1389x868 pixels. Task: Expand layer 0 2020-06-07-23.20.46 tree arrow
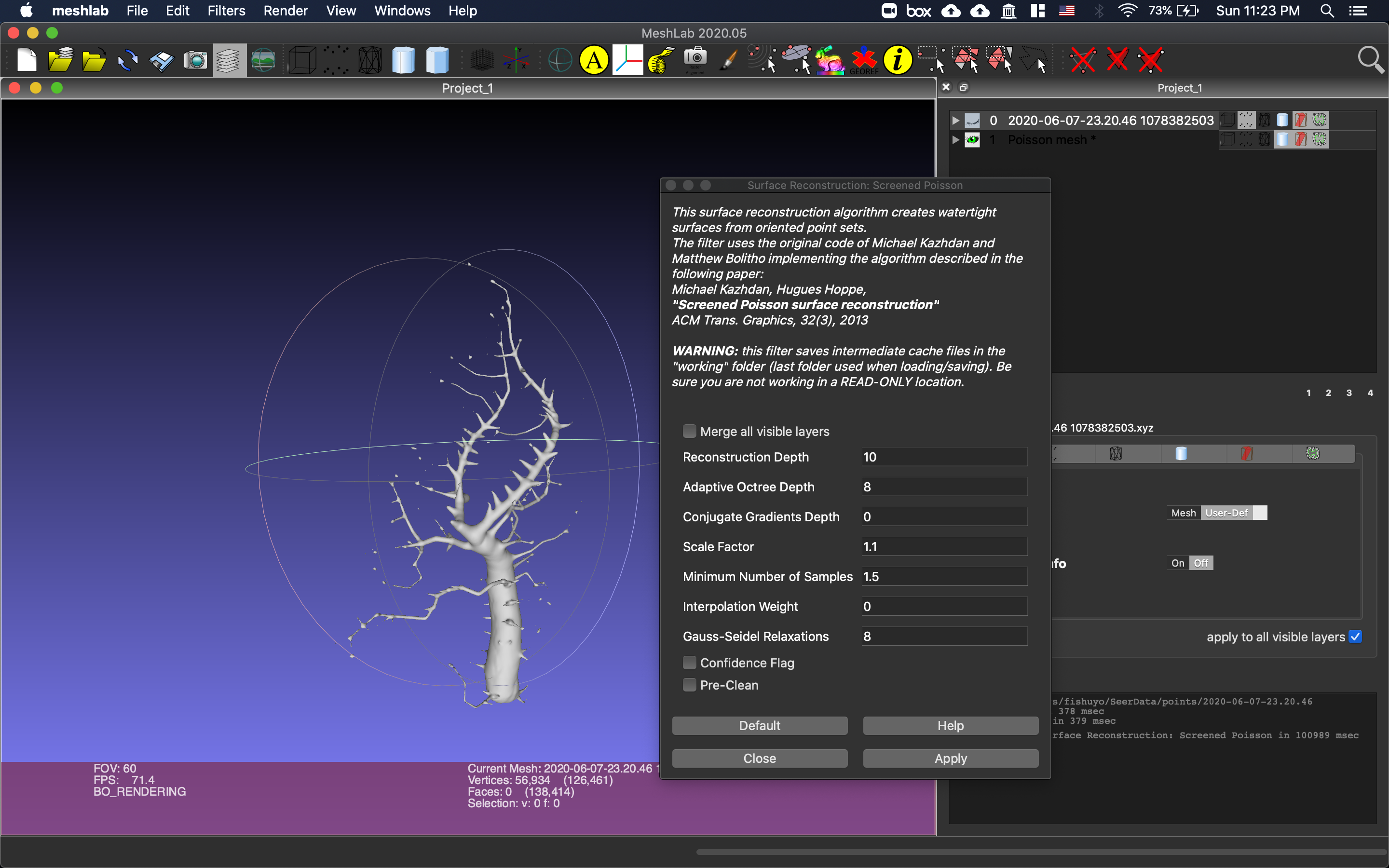pos(955,121)
